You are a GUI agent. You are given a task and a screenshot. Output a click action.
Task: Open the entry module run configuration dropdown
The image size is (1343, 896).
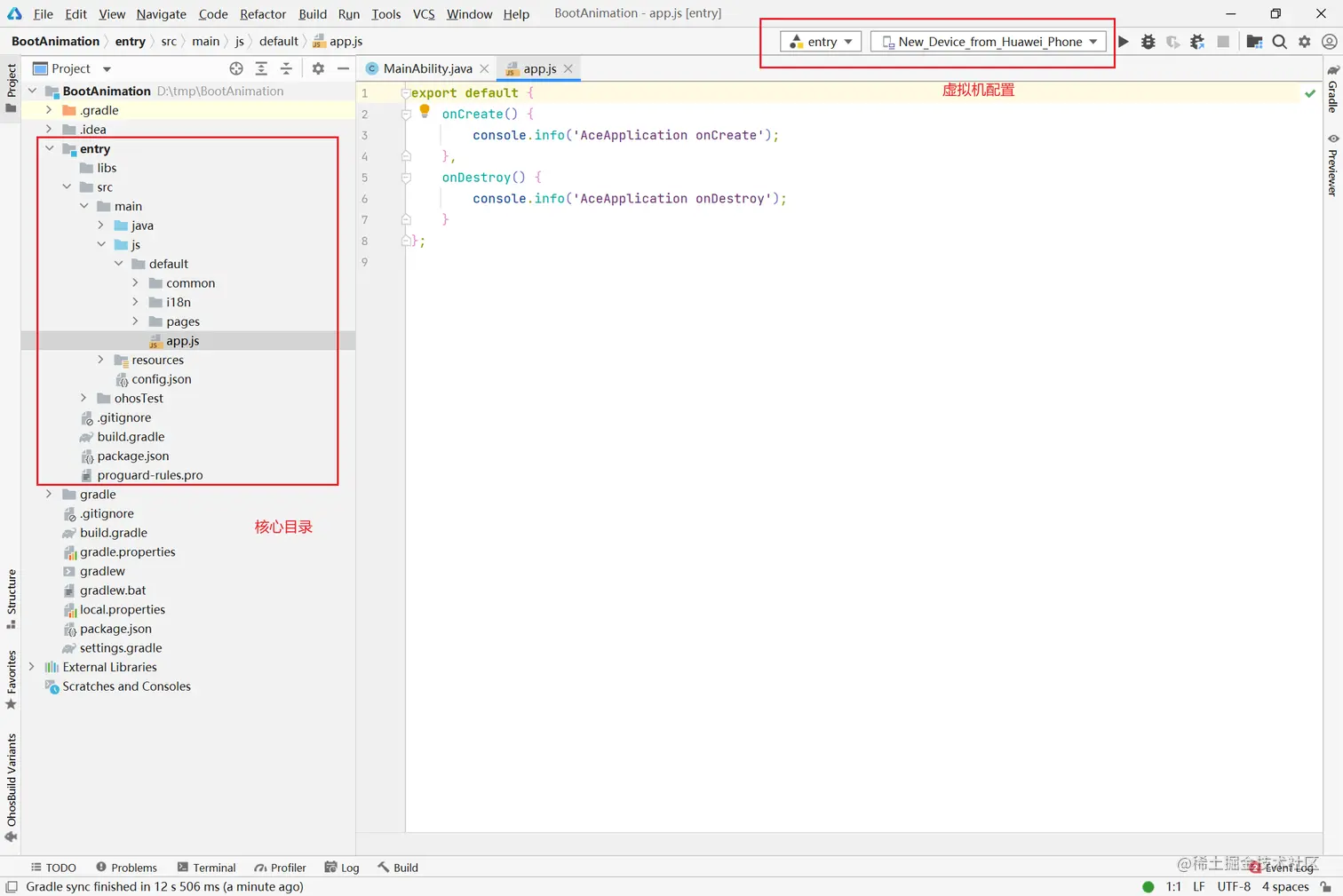coord(821,42)
